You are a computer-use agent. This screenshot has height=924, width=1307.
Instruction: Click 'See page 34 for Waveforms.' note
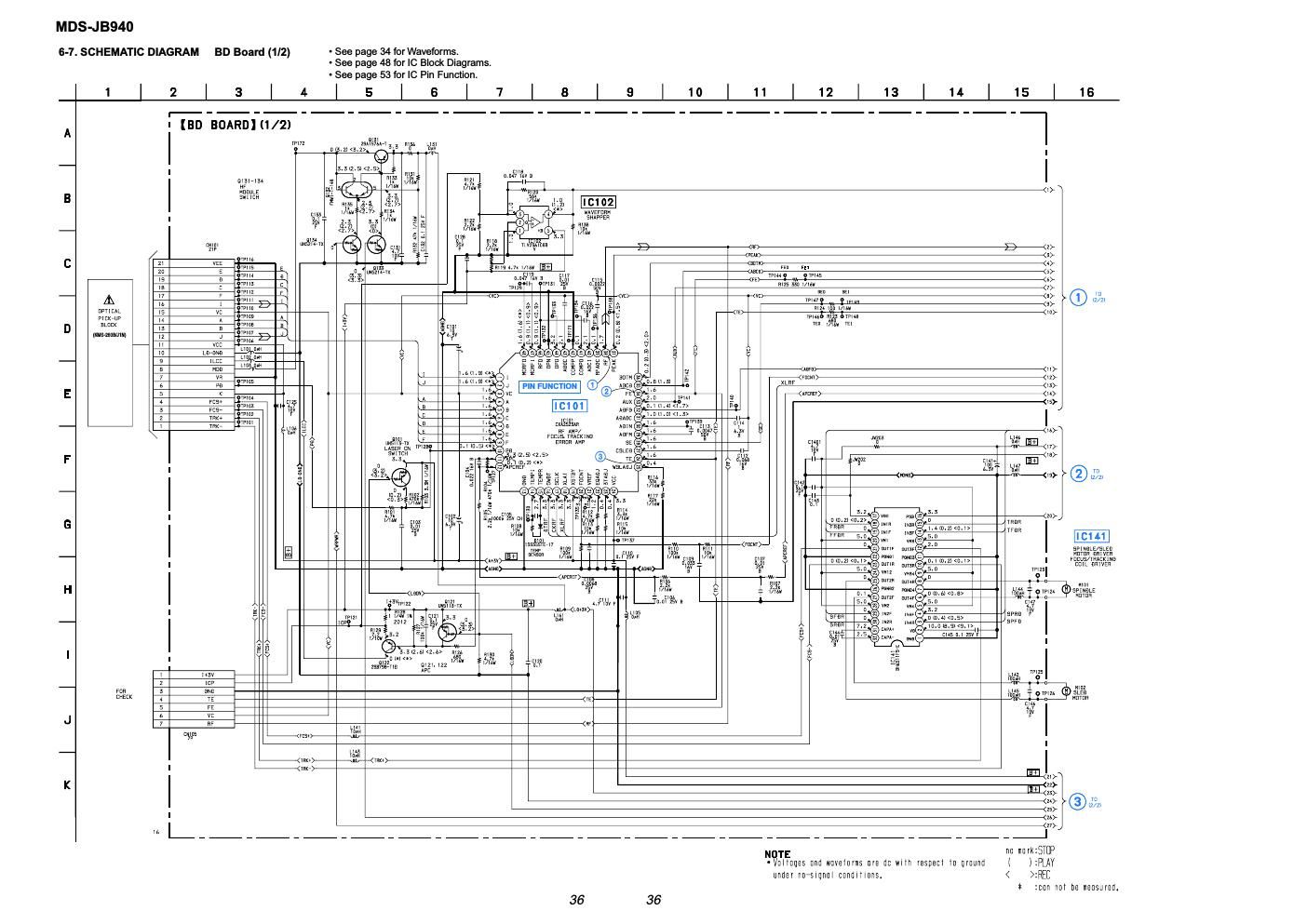(x=394, y=52)
